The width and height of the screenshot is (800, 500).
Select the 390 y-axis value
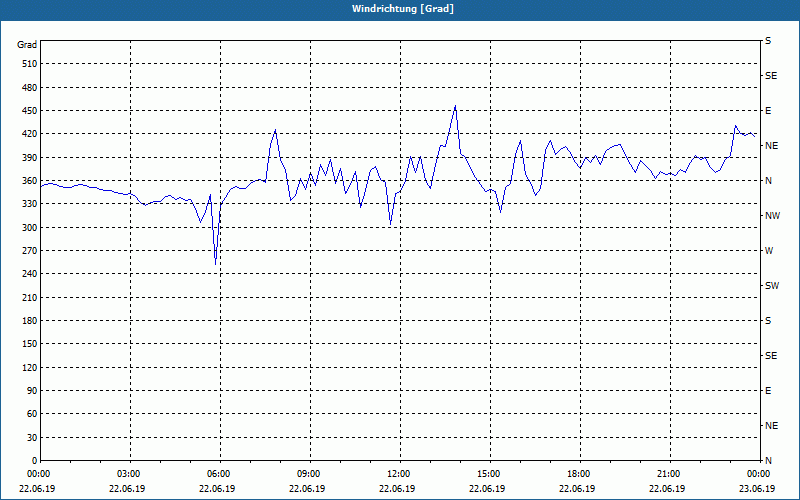[x=29, y=158]
